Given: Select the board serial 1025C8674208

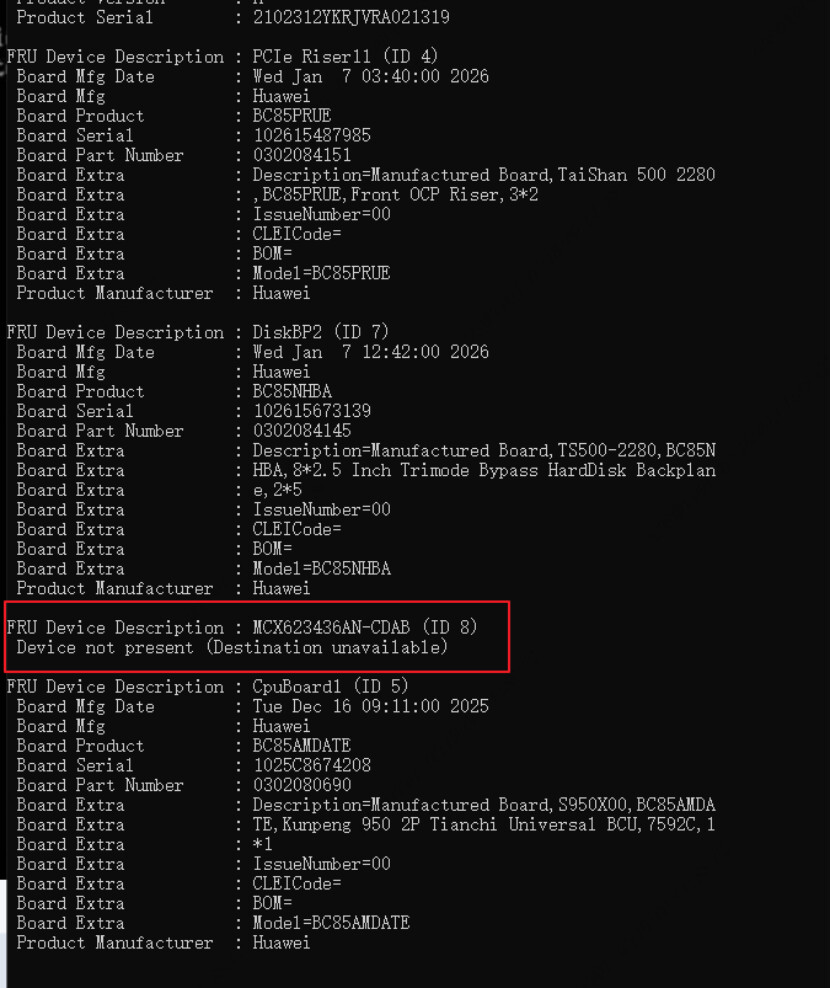Looking at the screenshot, I should (312, 766).
